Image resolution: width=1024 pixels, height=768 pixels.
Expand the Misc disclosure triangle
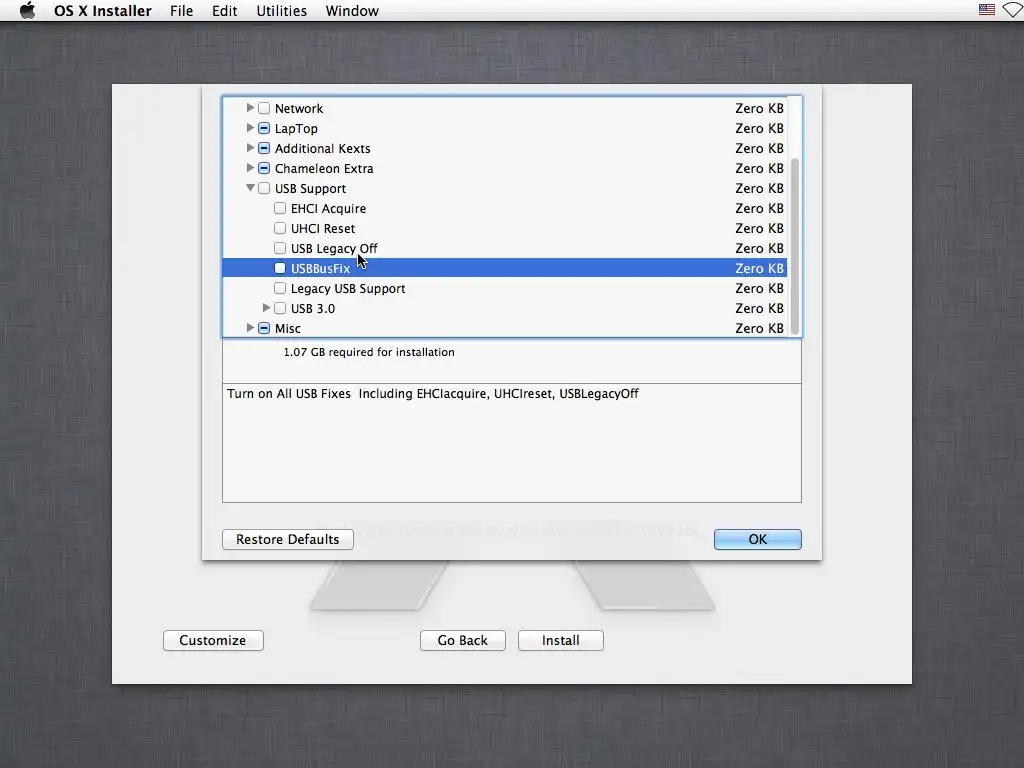(250, 328)
